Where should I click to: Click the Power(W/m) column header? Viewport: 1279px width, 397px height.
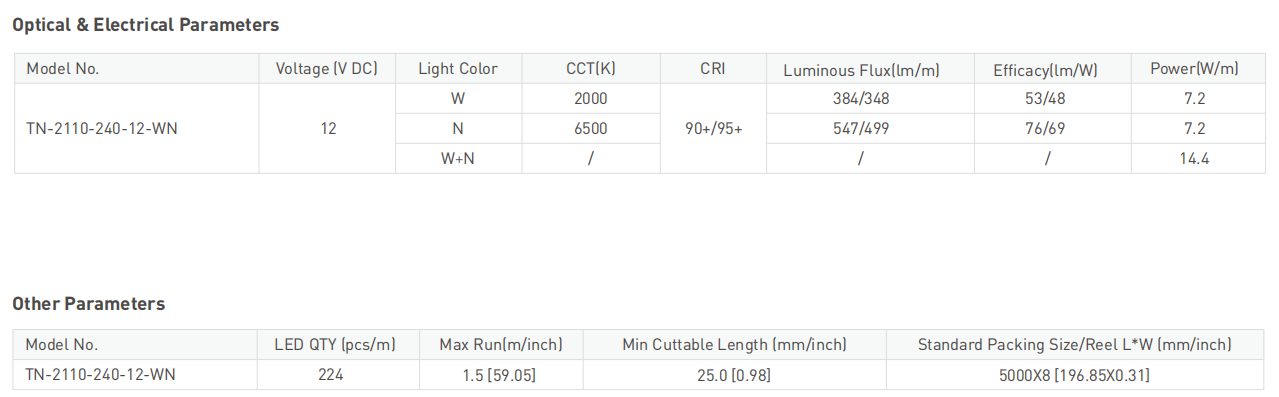coord(1194,69)
